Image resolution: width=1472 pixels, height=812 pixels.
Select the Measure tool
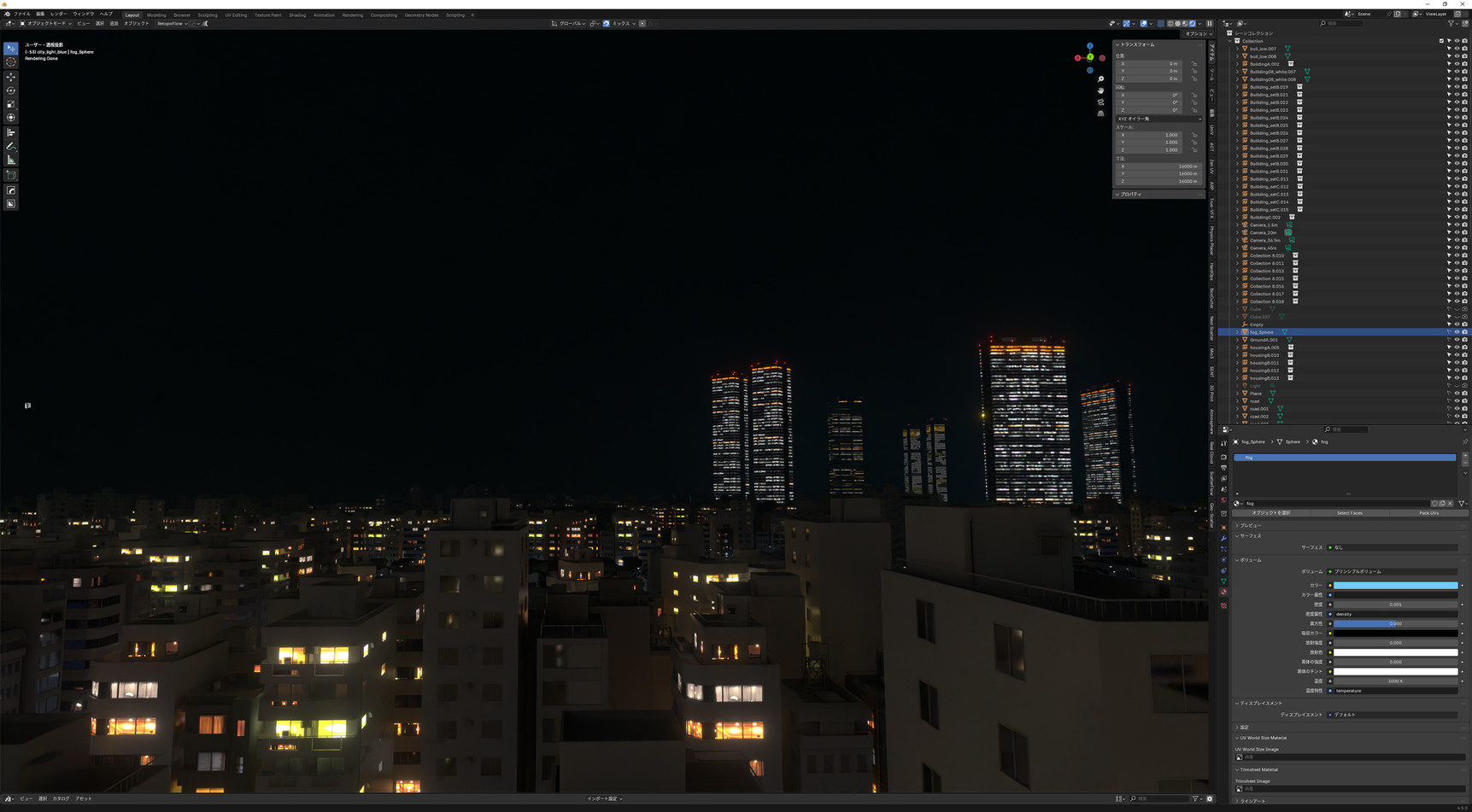click(11, 161)
